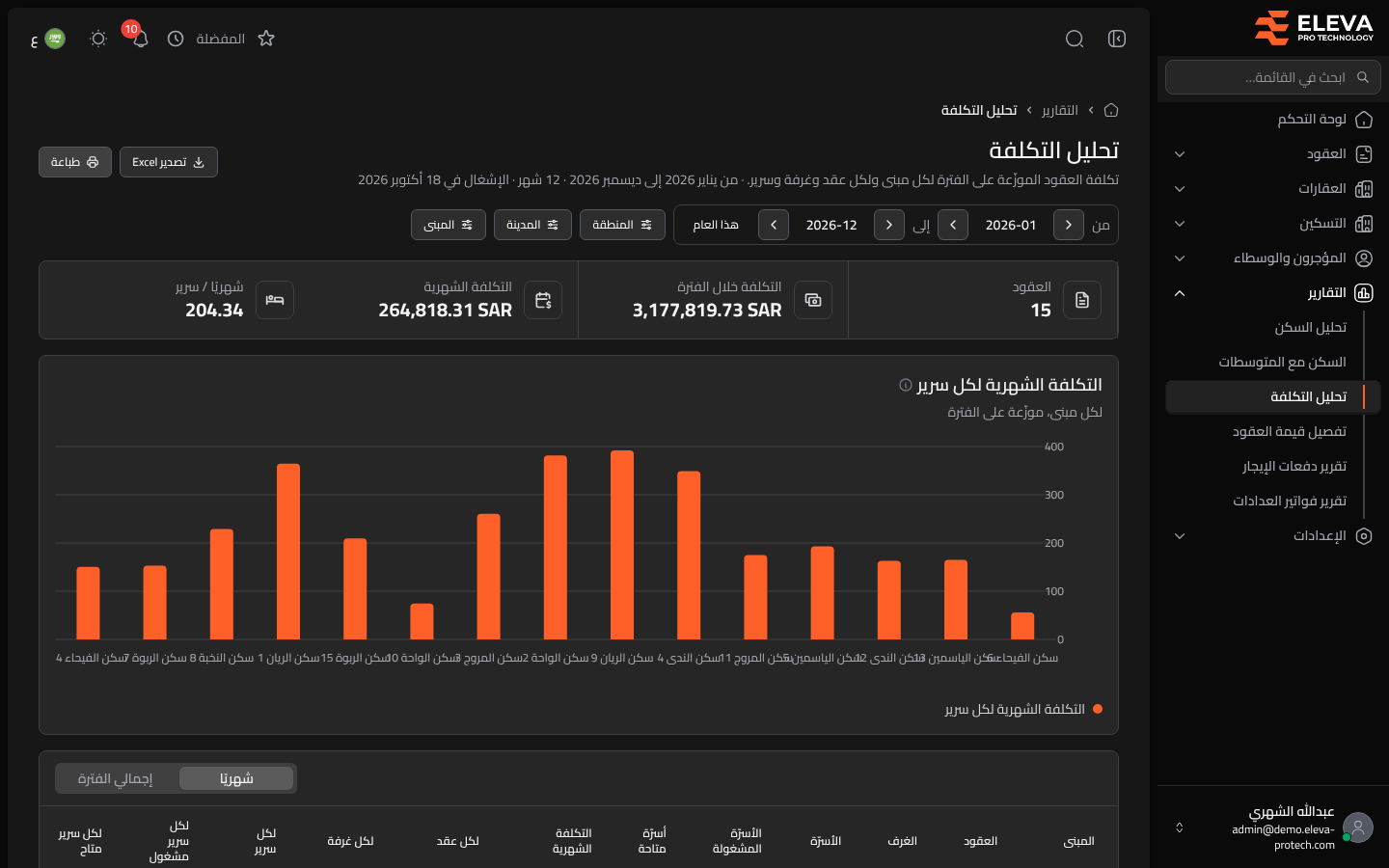Toggle the sidebar panel icon

pyautogui.click(x=1117, y=39)
